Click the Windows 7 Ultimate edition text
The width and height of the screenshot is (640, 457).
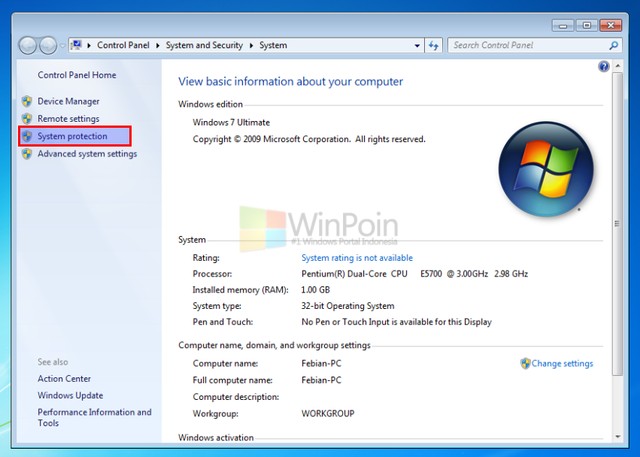(231, 122)
